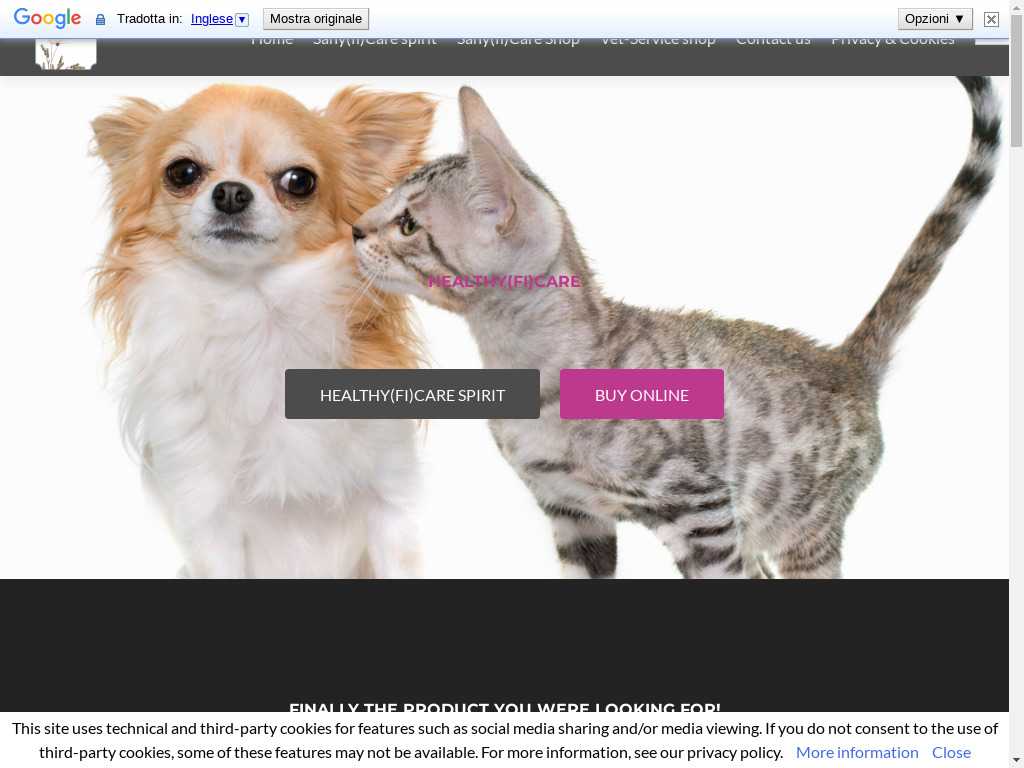
Task: Open the Contact us page
Action: tap(773, 41)
